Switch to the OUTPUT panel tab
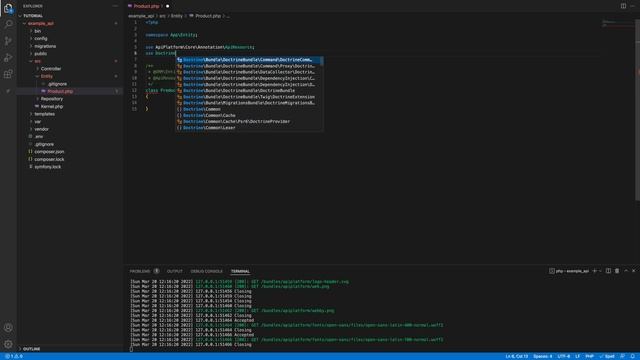640x360 pixels. click(x=175, y=271)
